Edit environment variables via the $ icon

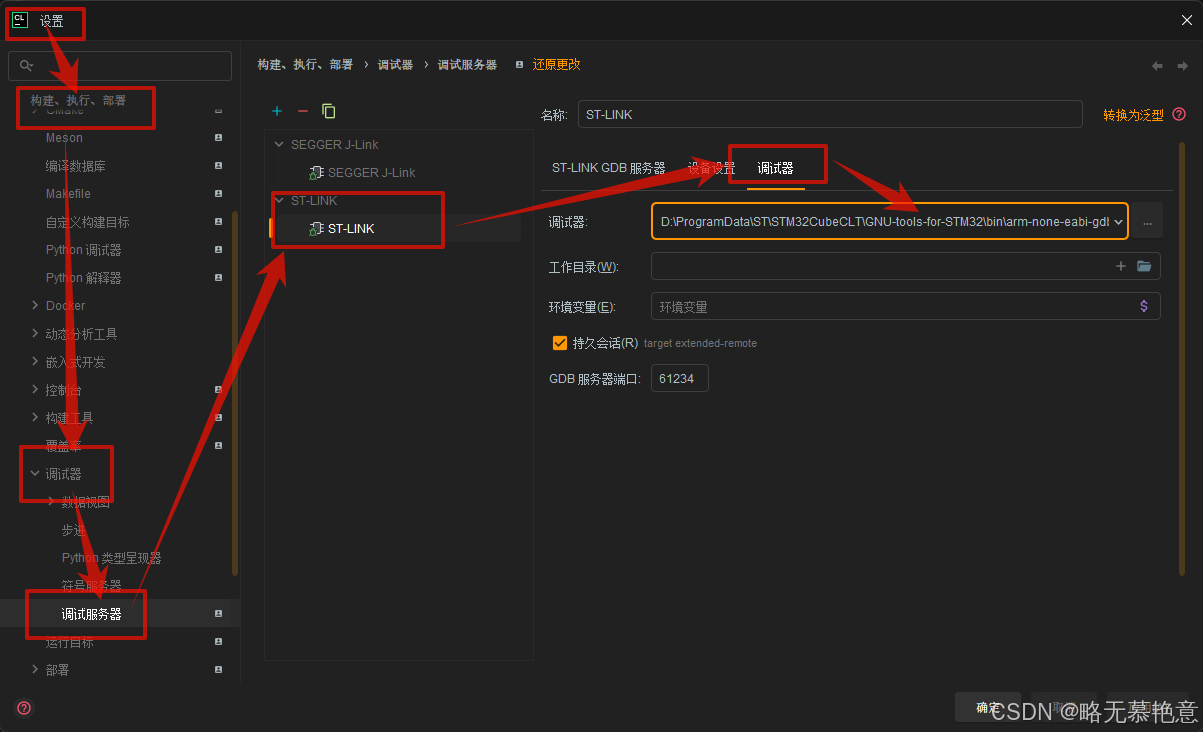1144,306
